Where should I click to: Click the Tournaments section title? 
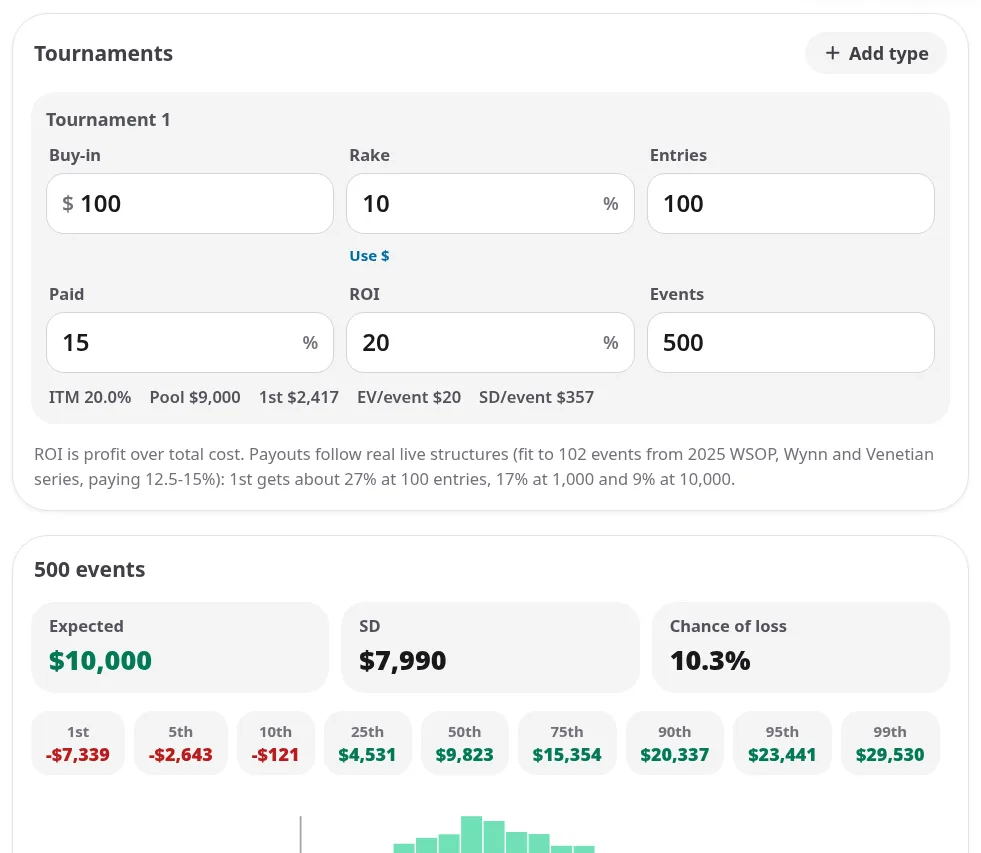pyautogui.click(x=103, y=54)
